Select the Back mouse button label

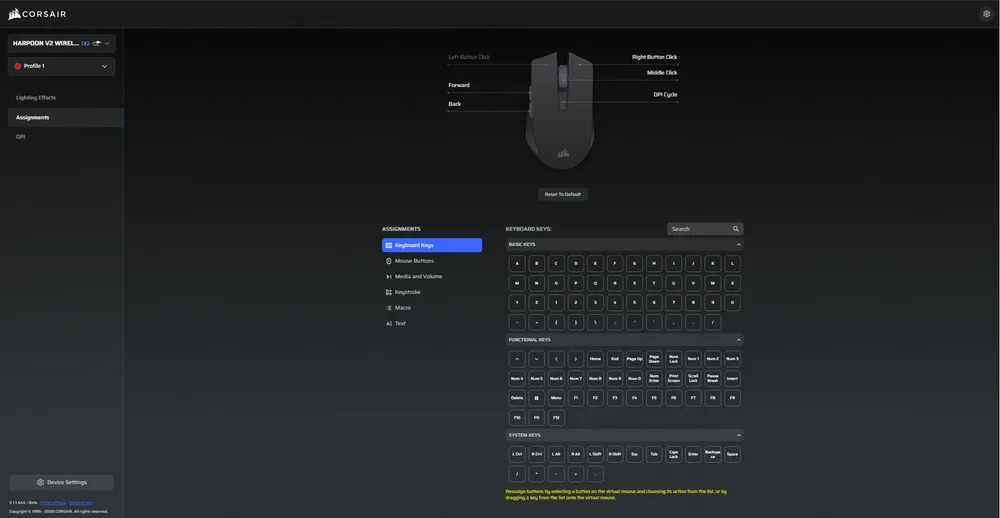455,103
